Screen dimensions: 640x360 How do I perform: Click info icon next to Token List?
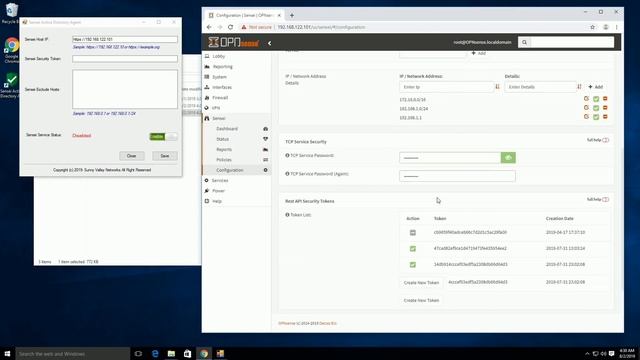[x=287, y=215]
